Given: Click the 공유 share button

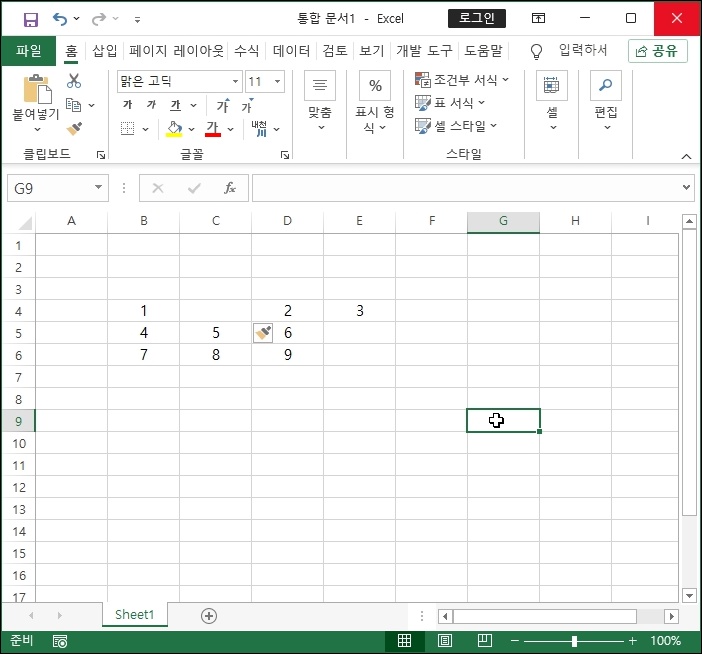Looking at the screenshot, I should click(658, 51).
